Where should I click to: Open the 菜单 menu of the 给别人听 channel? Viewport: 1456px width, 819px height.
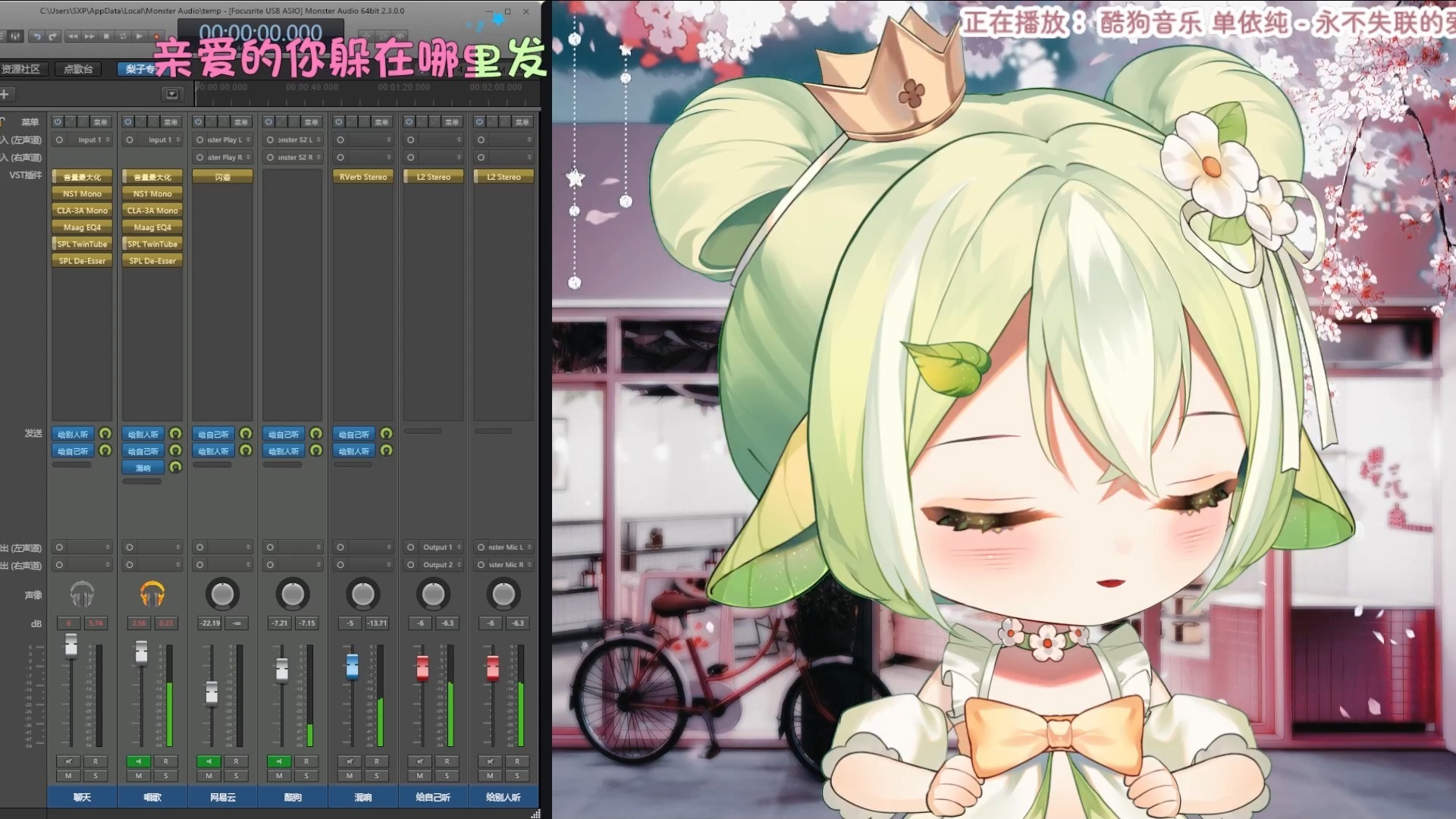coord(522,121)
